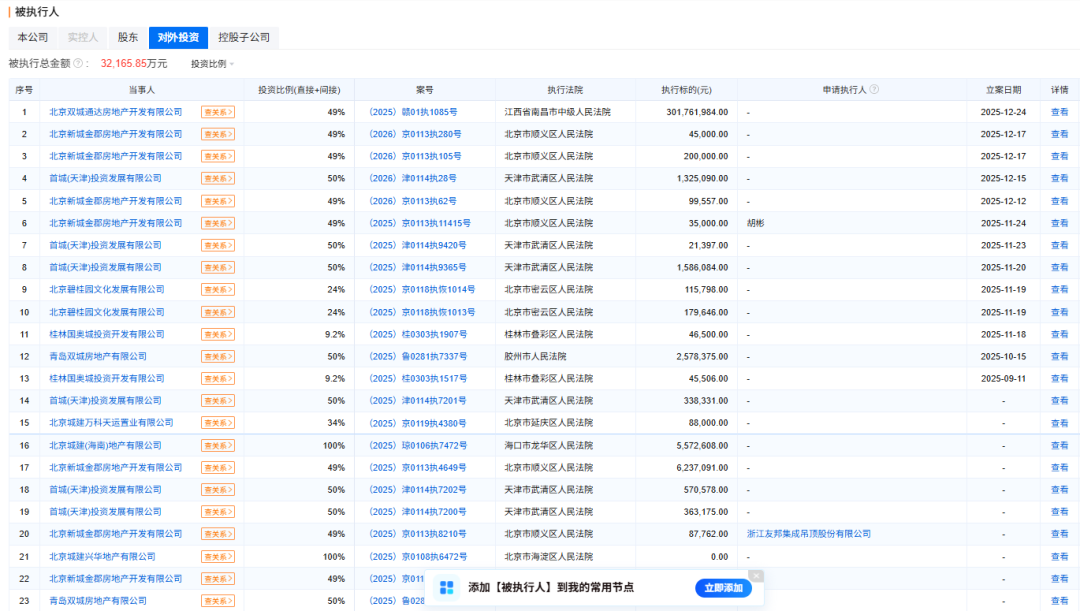Screen dimensions: 1080x611
Task: Click the 立案日期 column header
Action: point(1003,90)
